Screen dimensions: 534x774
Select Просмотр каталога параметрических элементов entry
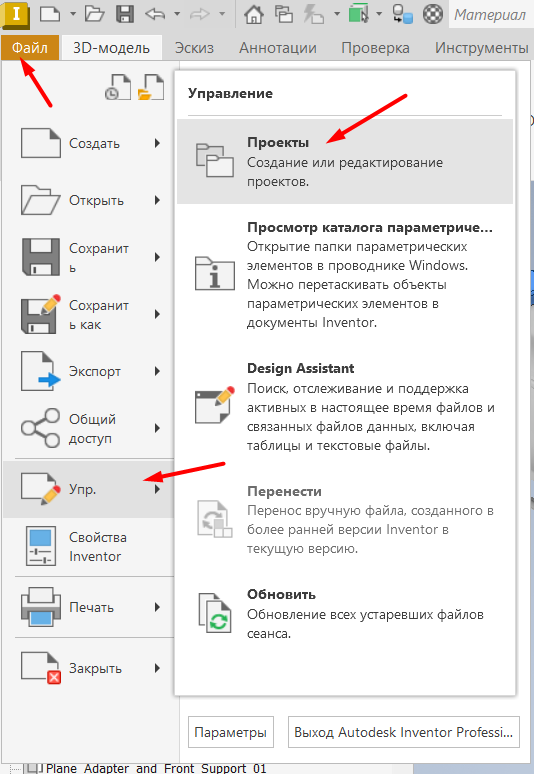click(345, 274)
